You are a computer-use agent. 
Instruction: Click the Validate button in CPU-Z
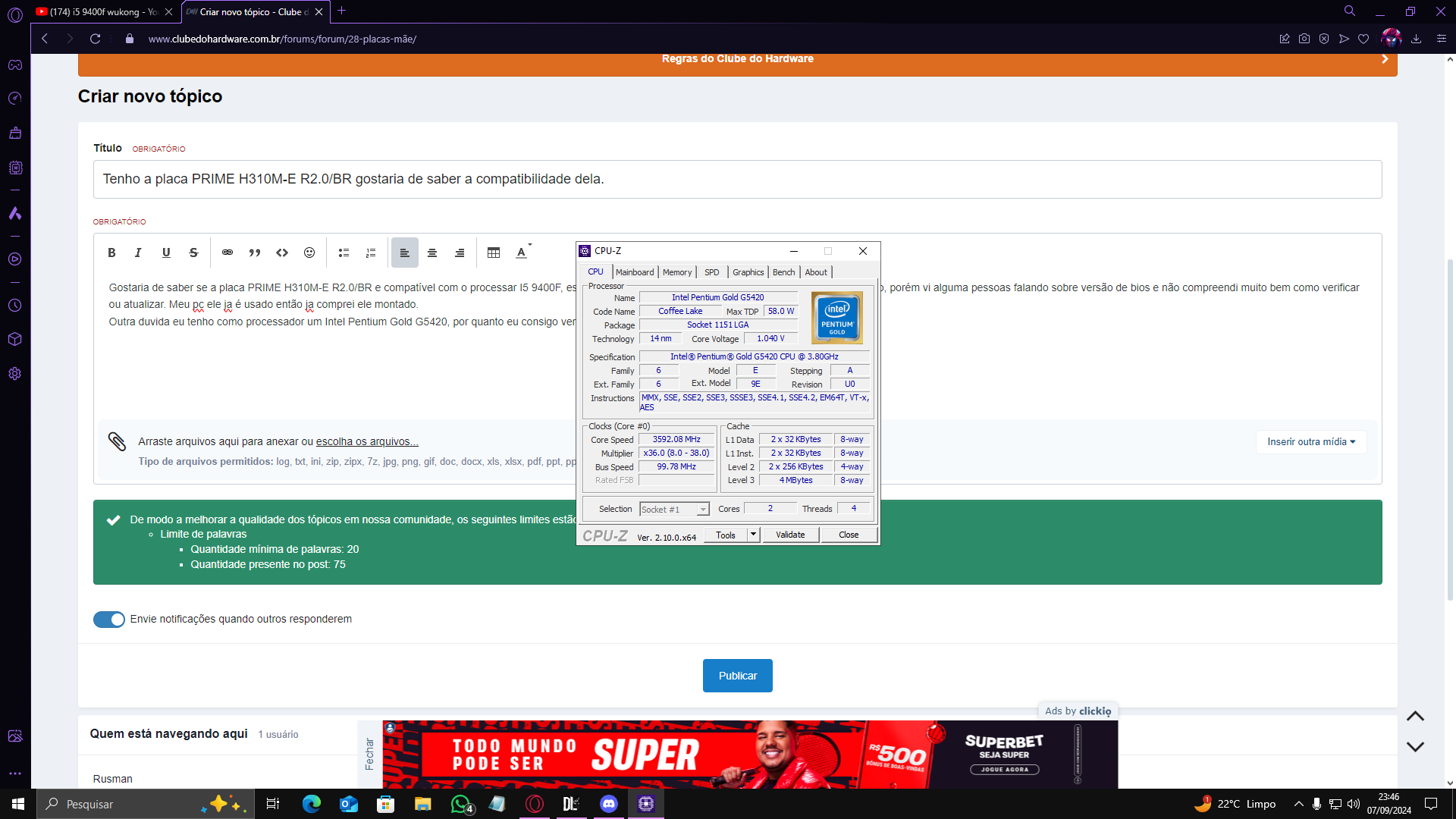click(790, 535)
